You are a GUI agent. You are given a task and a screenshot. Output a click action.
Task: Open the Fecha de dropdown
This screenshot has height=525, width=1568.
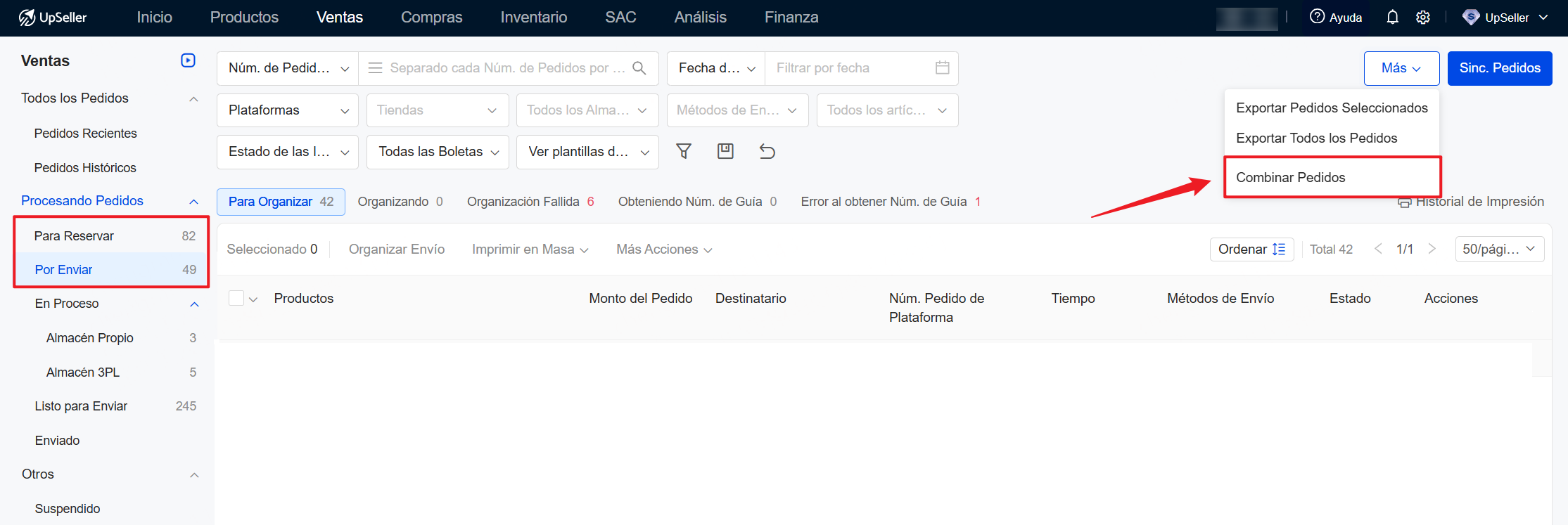(x=716, y=68)
